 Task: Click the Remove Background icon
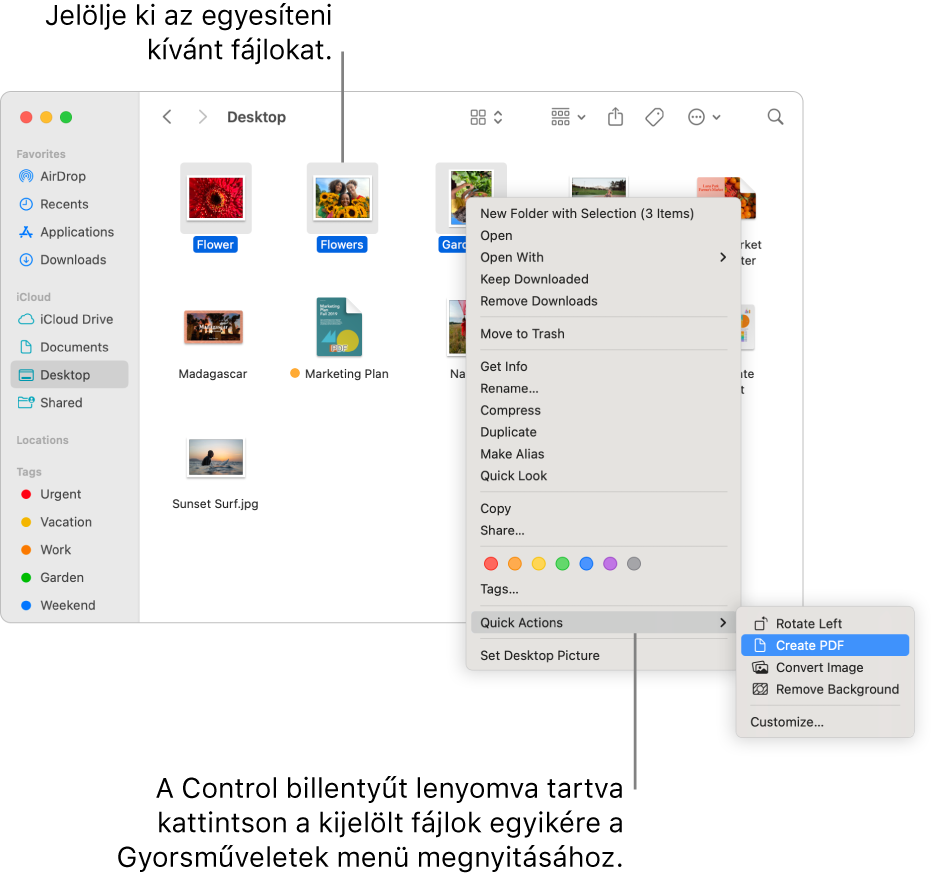pos(760,689)
